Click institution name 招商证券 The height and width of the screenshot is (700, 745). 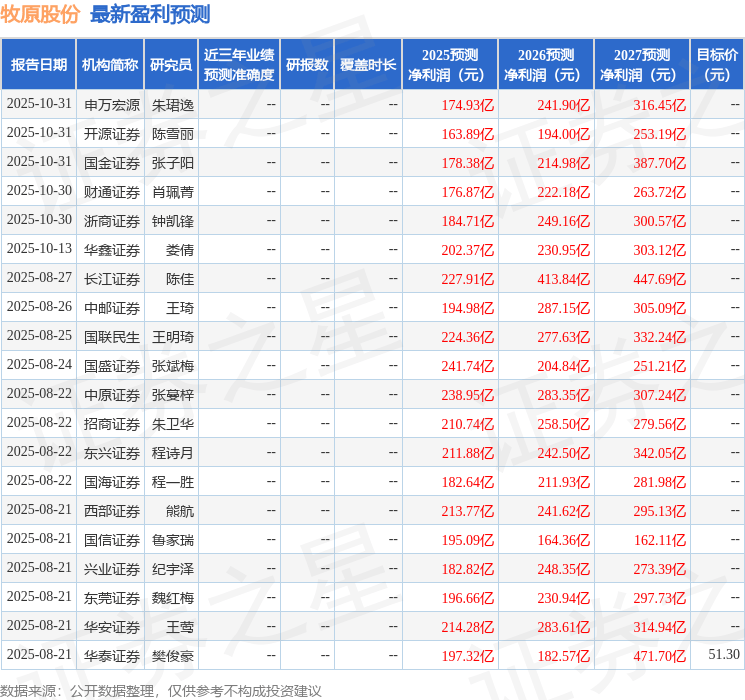pos(112,424)
